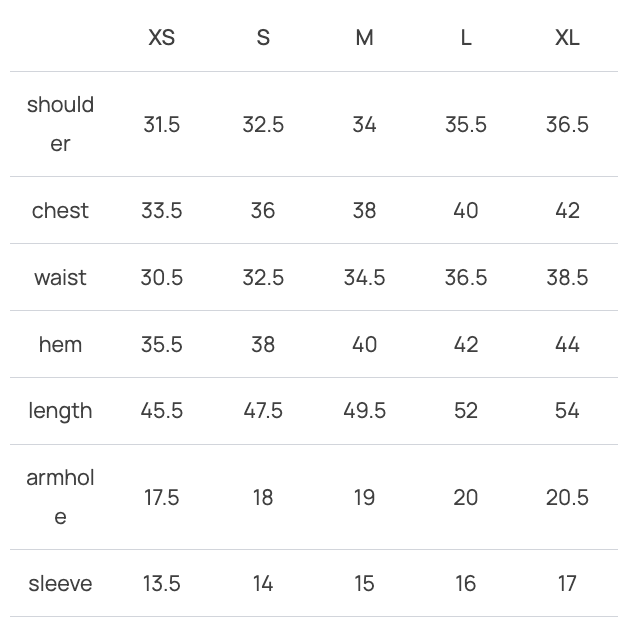Select the S size column header

click(263, 38)
